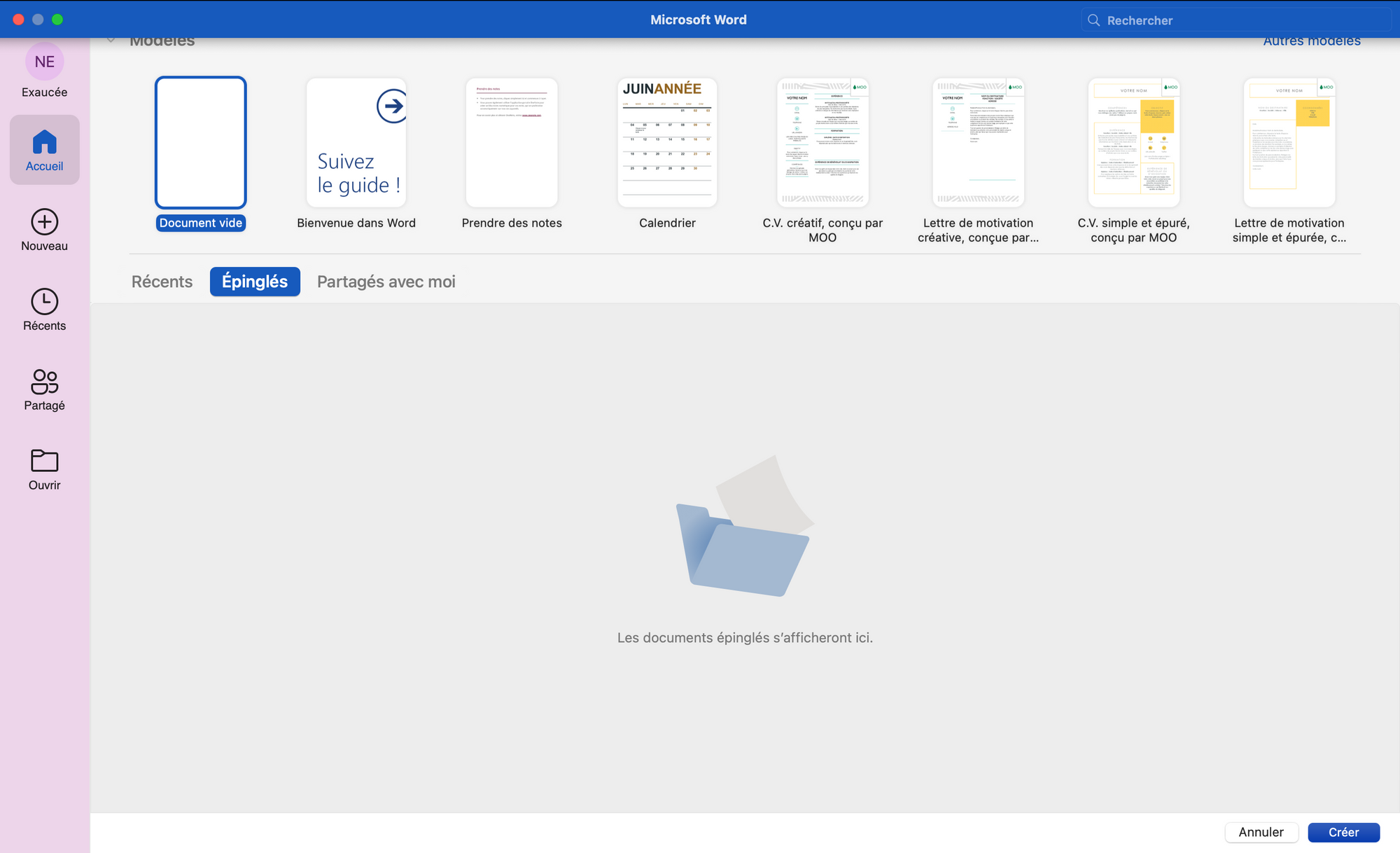Select the Épinglés tab

[255, 282]
